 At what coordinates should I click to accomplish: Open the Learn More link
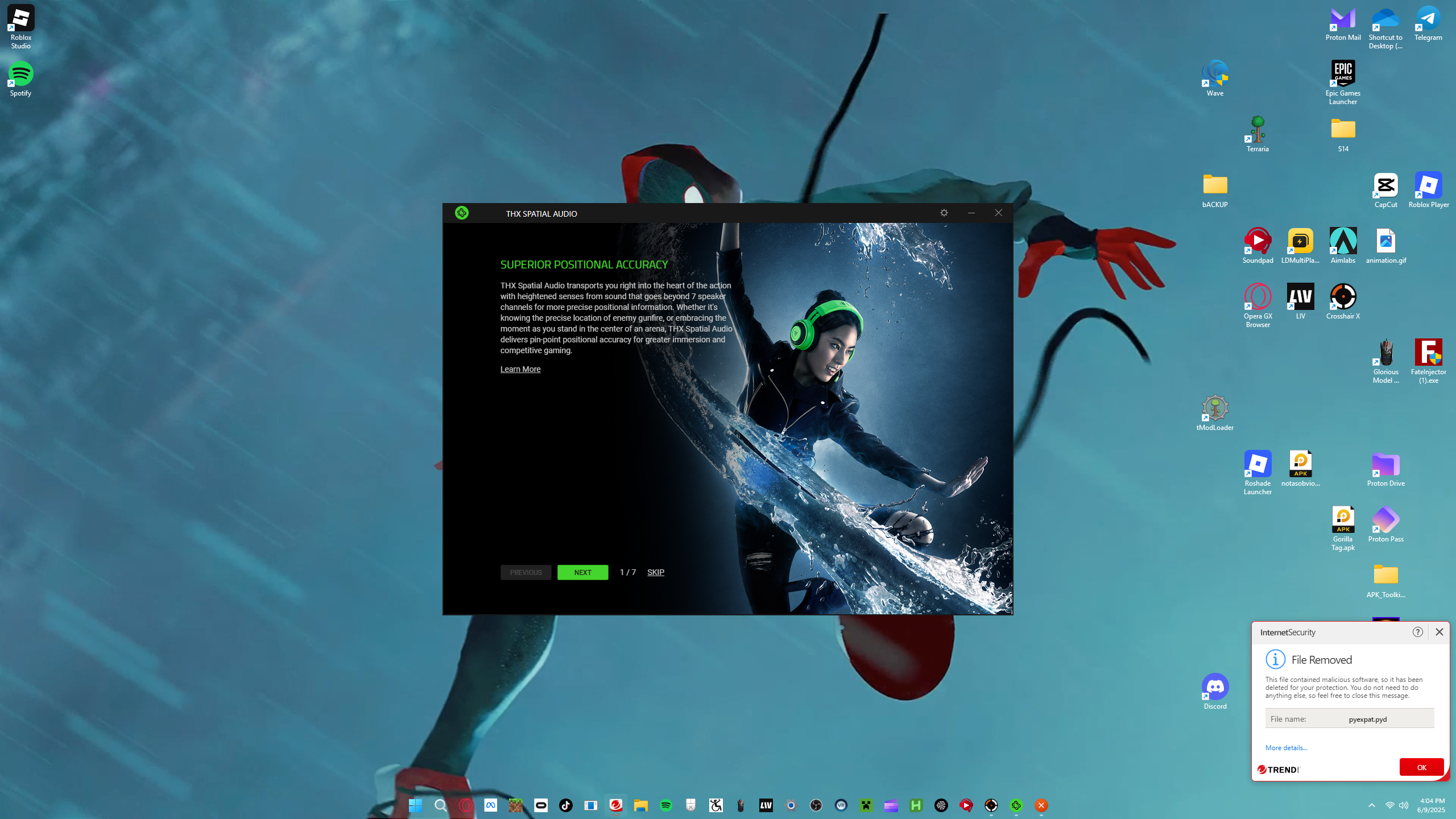tap(520, 369)
